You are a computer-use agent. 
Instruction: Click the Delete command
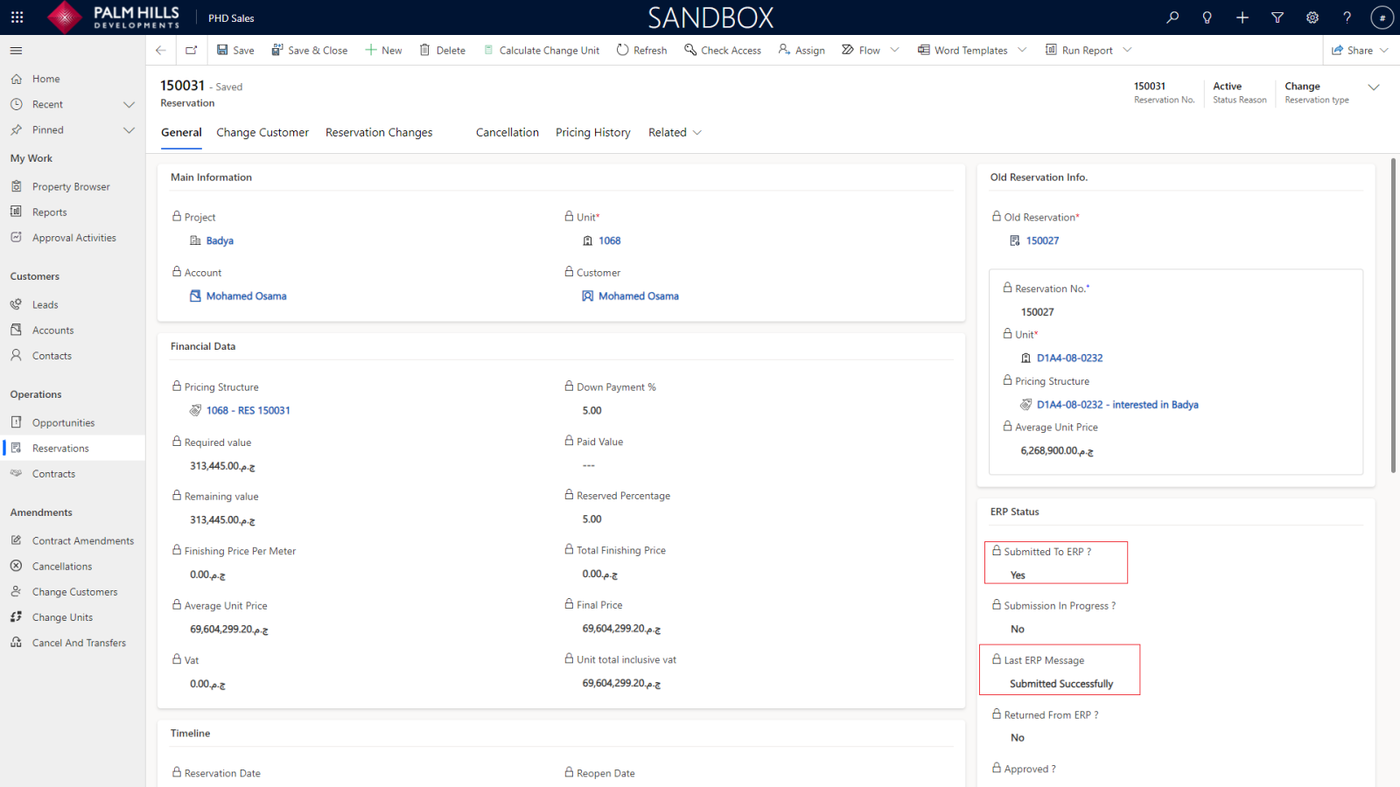point(442,50)
